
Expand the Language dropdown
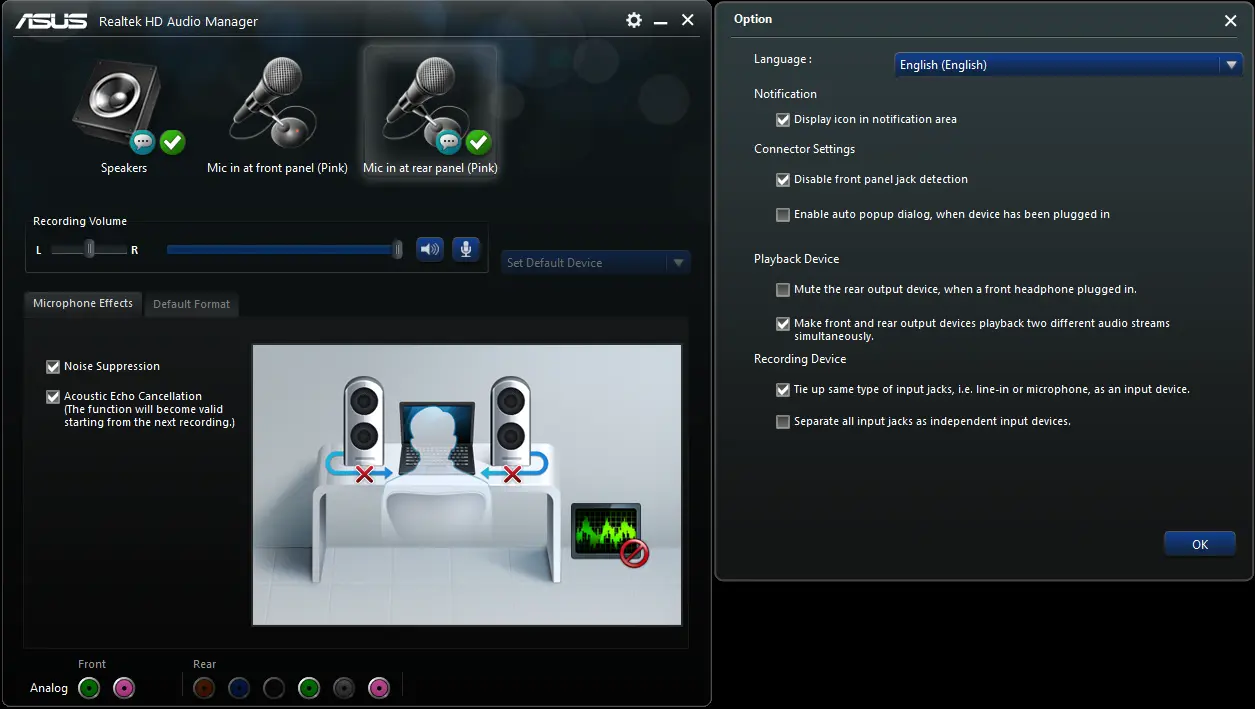coord(1230,65)
